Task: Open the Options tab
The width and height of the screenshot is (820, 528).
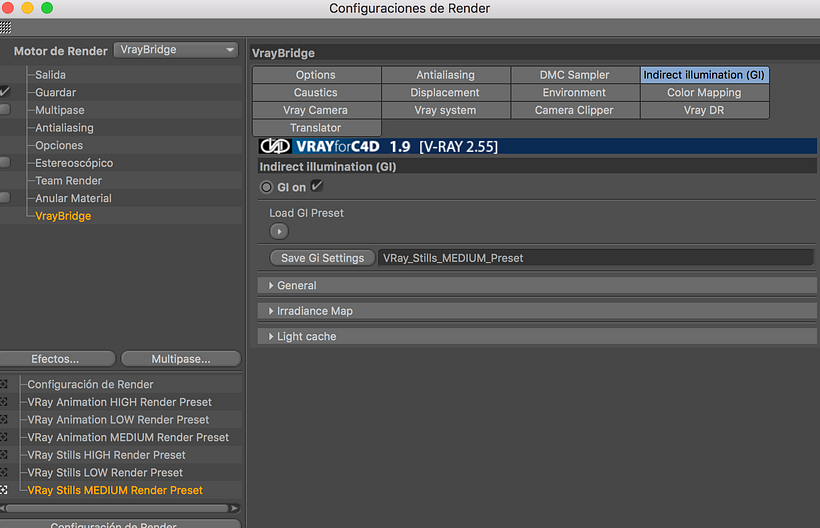Action: click(x=316, y=75)
